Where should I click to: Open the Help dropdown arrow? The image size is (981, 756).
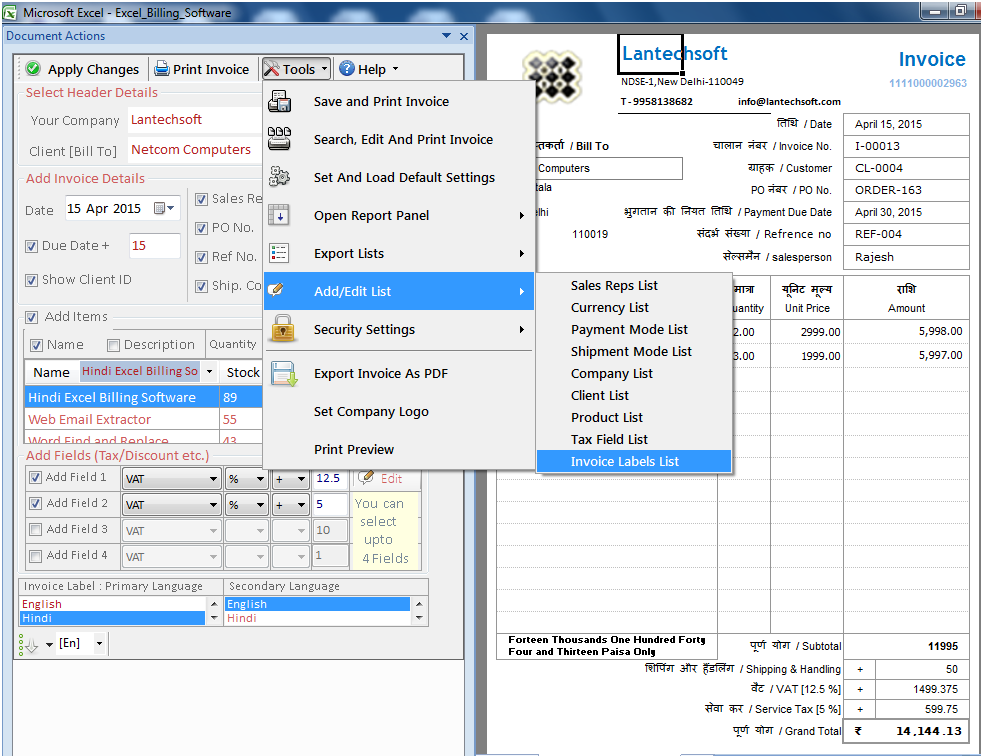click(x=395, y=69)
